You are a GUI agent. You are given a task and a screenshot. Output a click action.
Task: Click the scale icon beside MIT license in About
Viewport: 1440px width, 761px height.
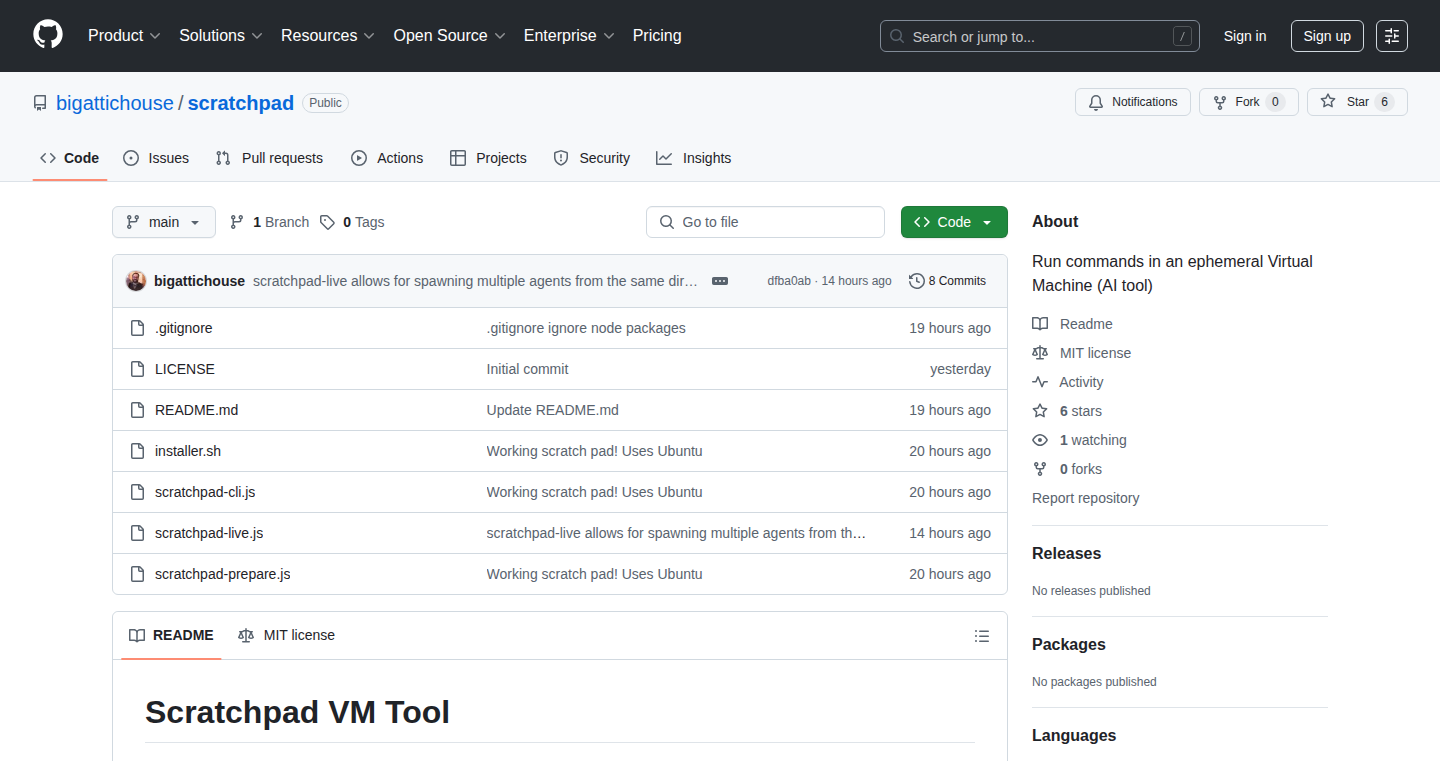[x=1040, y=353]
